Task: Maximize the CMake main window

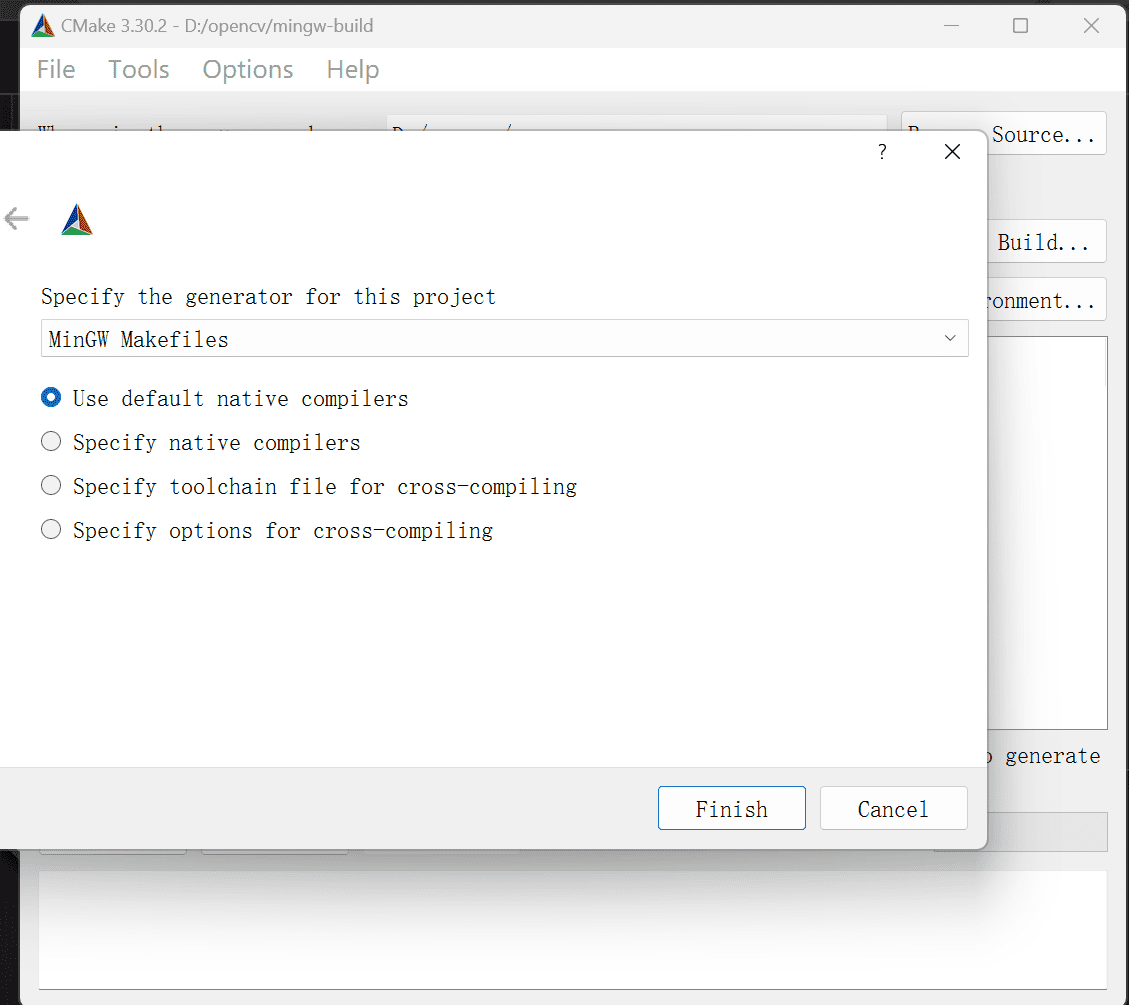Action: coord(1020,26)
